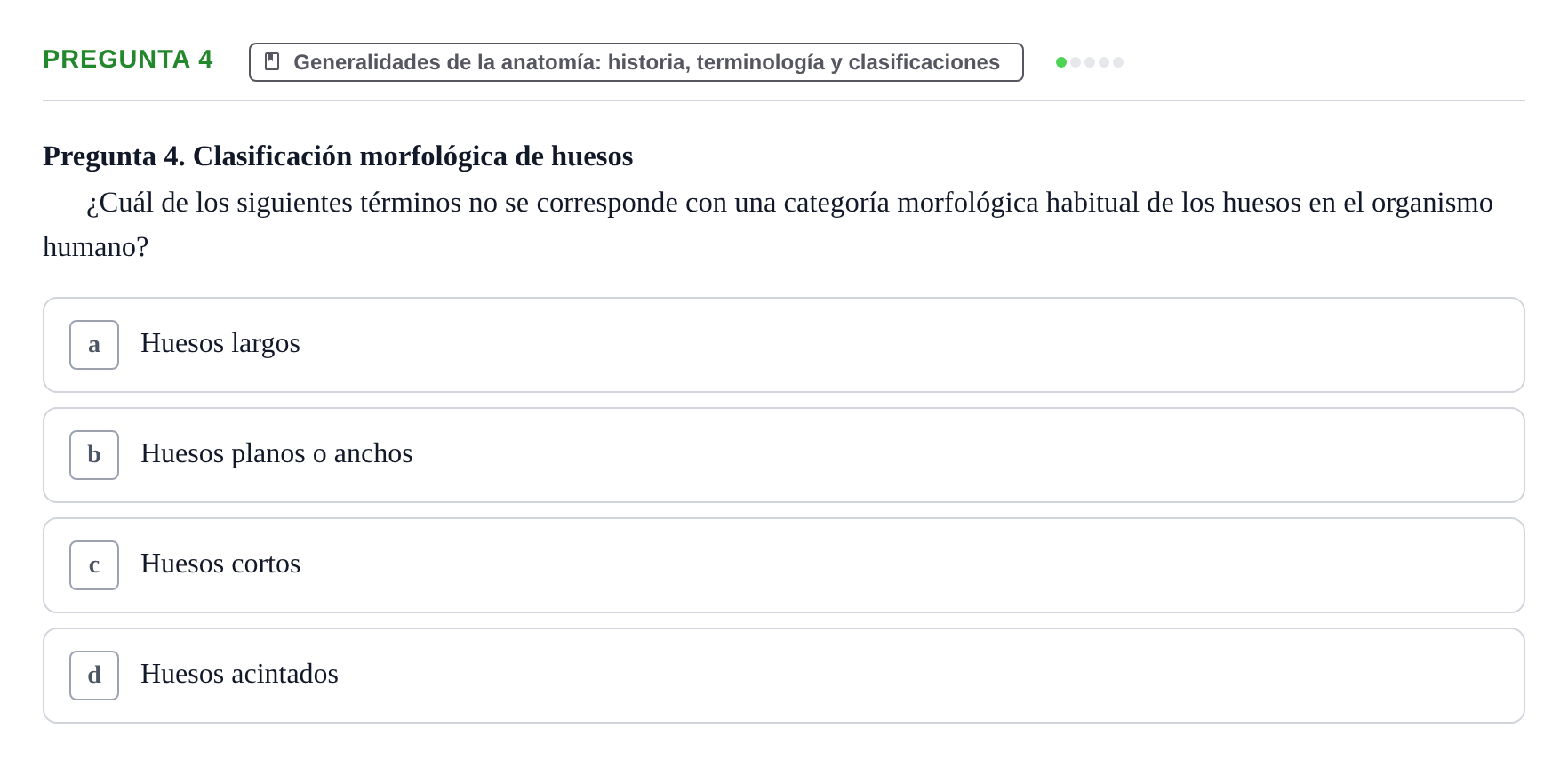Open the Generalidades de la anatomía topic tag
Image resolution: width=1568 pixels, height=768 pixels.
[636, 62]
